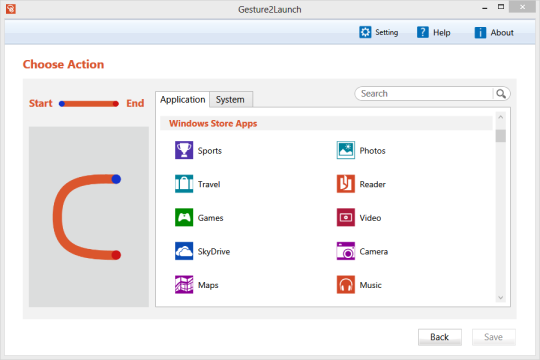The height and width of the screenshot is (360, 540).
Task: Pick the Reader app icon
Action: pyautogui.click(x=346, y=184)
